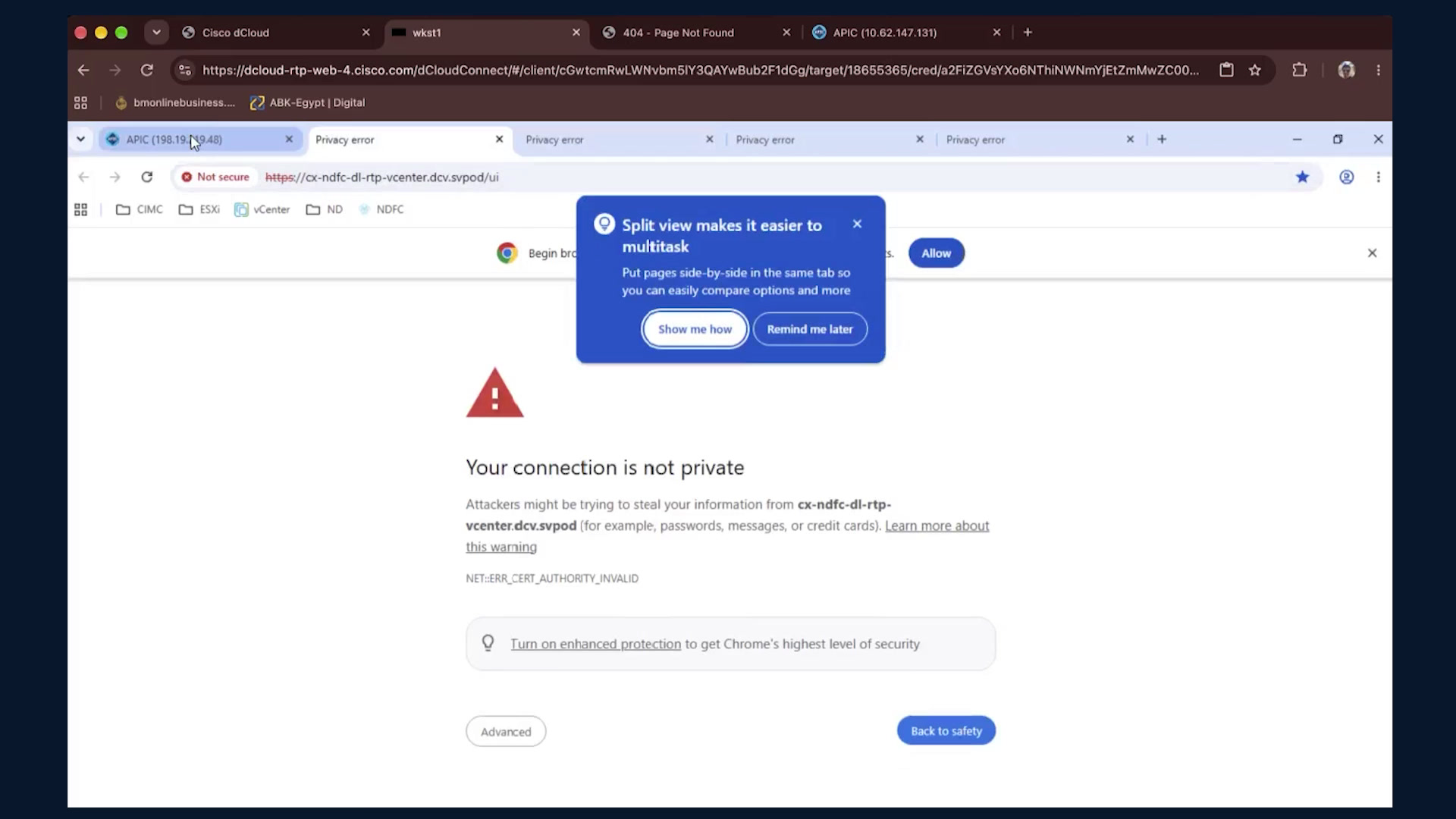This screenshot has width=1456, height=819.
Task: Switch to APIC (198.19...) inner tab
Action: [200, 140]
